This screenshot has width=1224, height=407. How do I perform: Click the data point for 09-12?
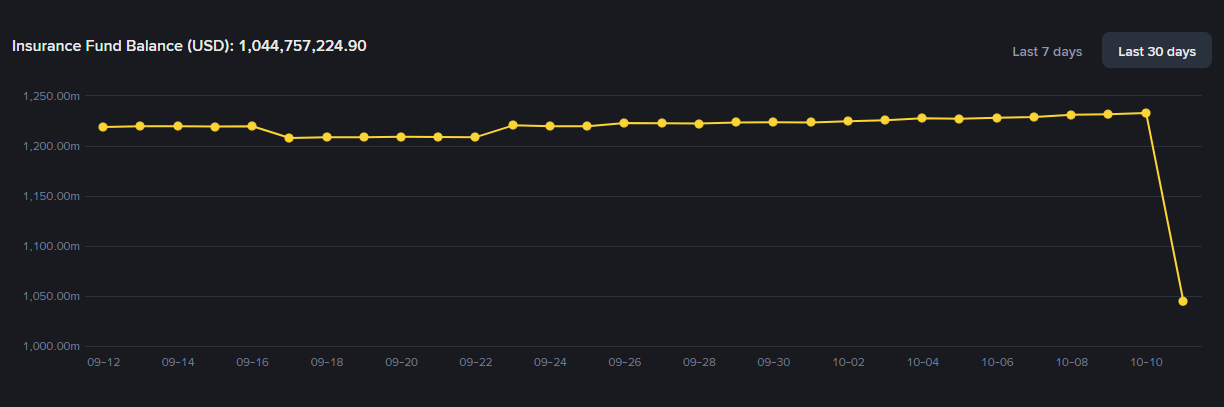tap(103, 127)
